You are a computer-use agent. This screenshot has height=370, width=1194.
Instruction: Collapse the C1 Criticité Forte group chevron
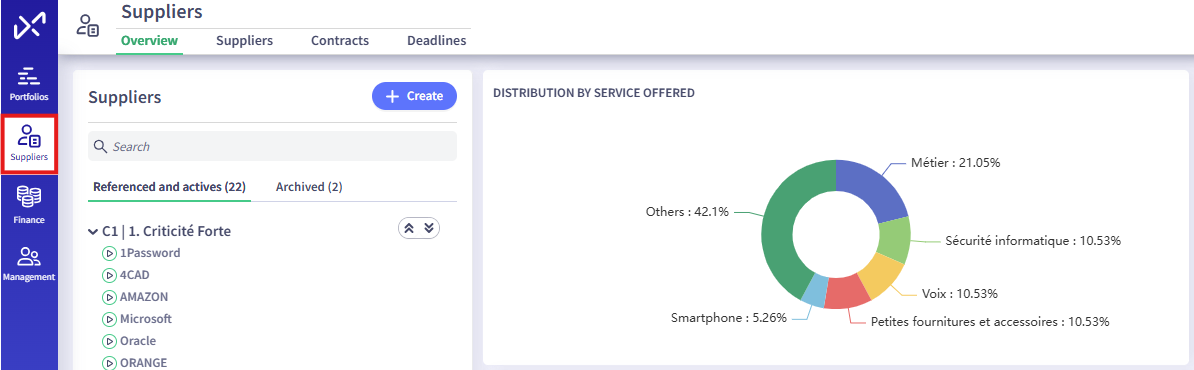click(x=93, y=231)
